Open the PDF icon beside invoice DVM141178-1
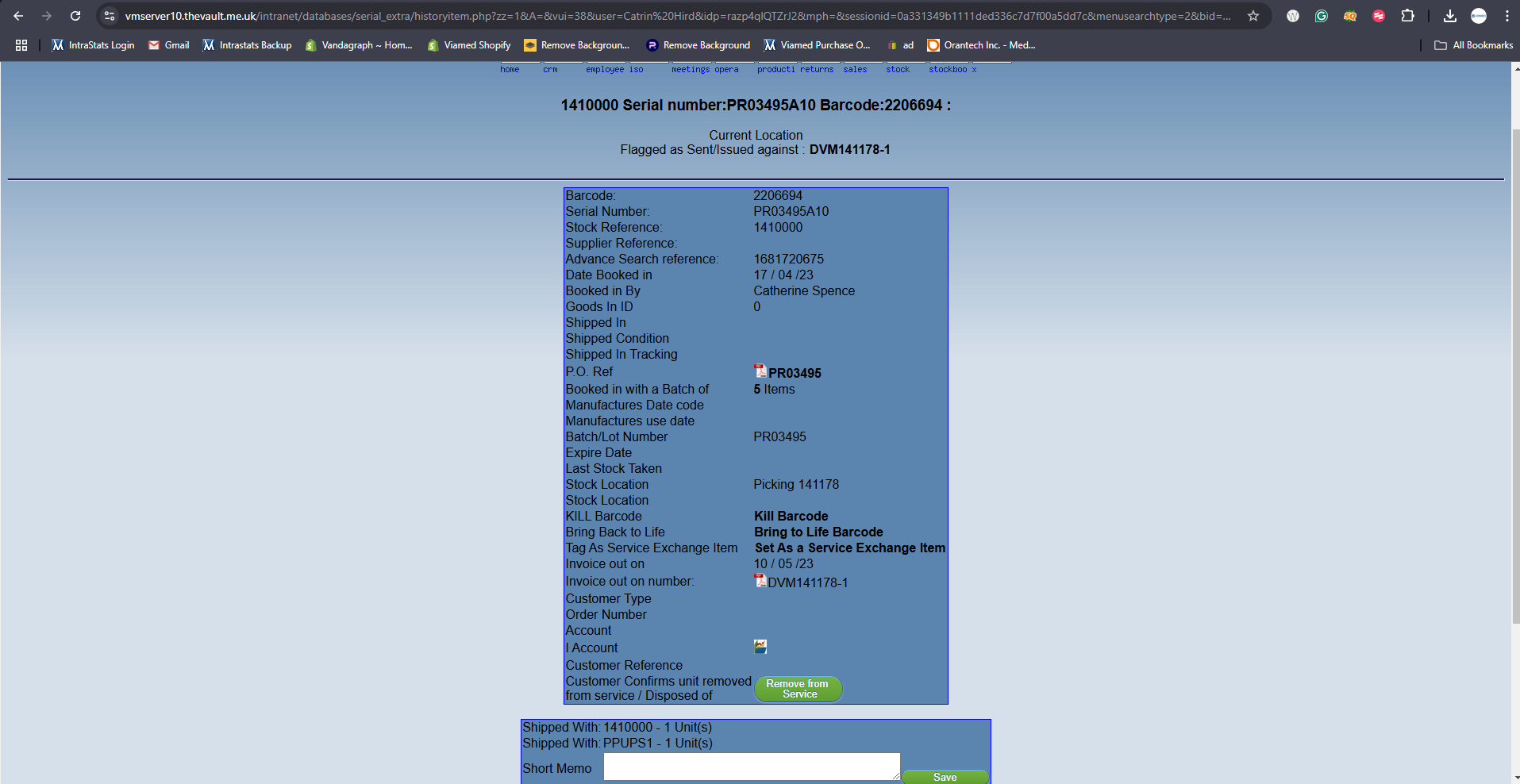The width and height of the screenshot is (1520, 784). 760,581
